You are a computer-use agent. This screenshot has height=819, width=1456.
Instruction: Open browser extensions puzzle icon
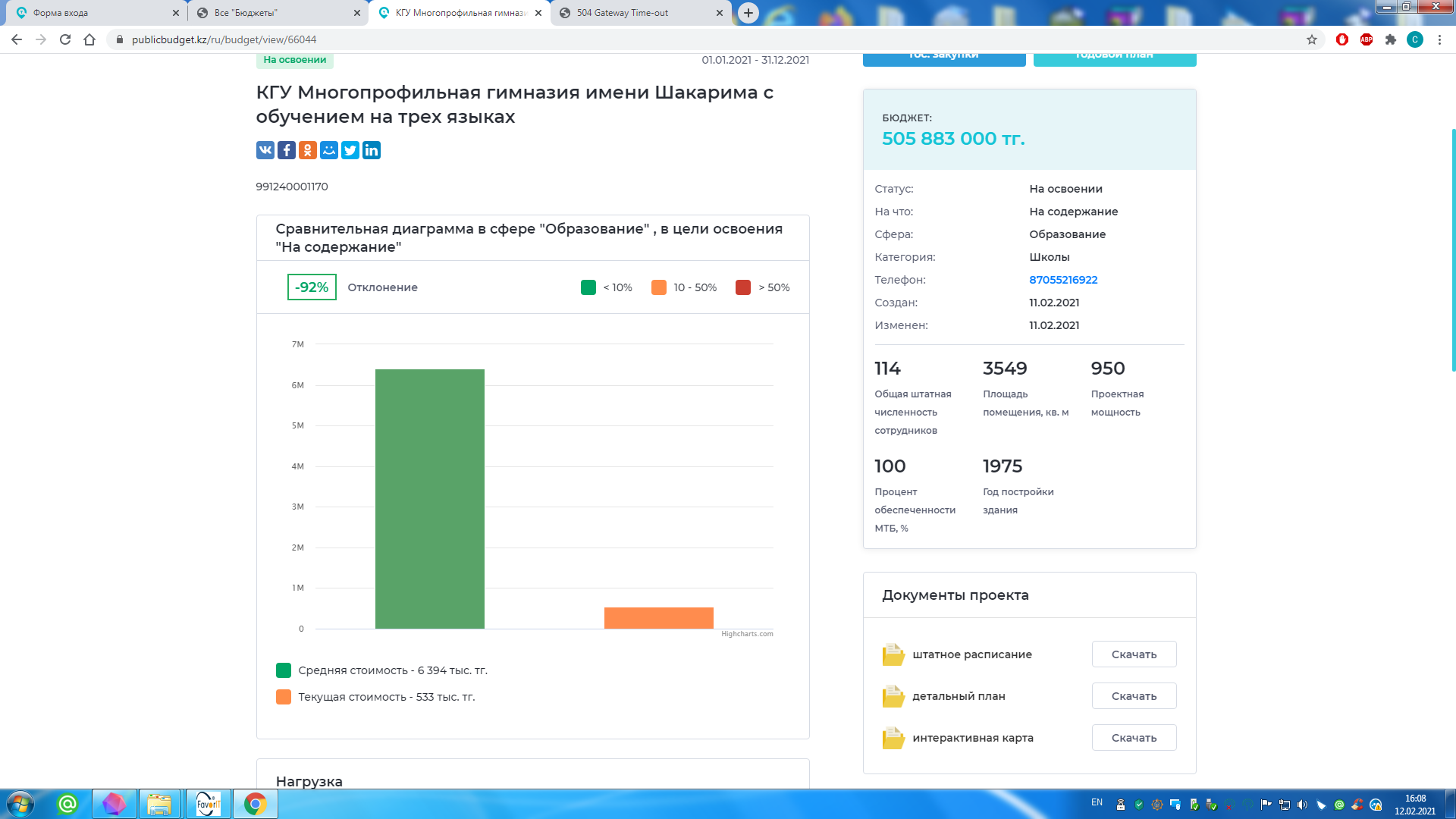point(1390,39)
